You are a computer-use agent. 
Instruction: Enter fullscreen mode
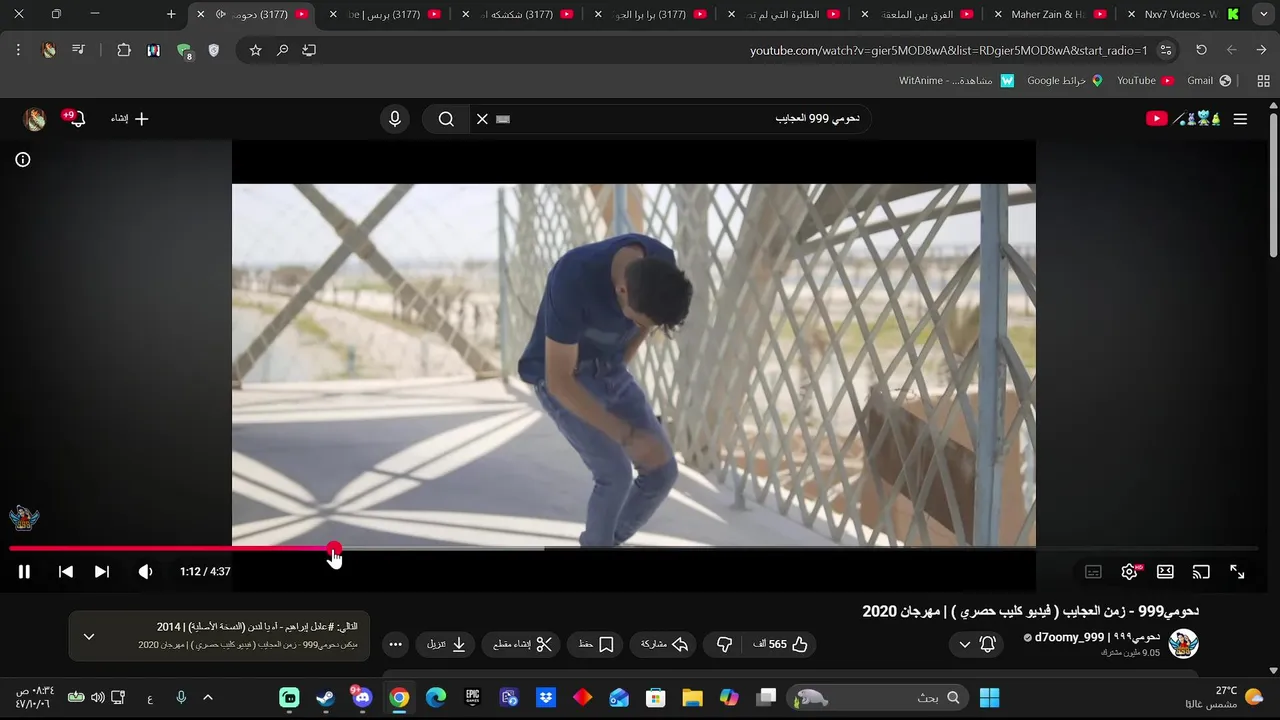click(1237, 572)
